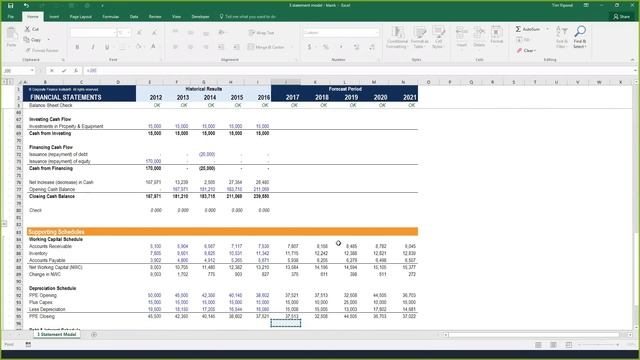Add a new sheet
The image size is (640, 360).
(94, 335)
